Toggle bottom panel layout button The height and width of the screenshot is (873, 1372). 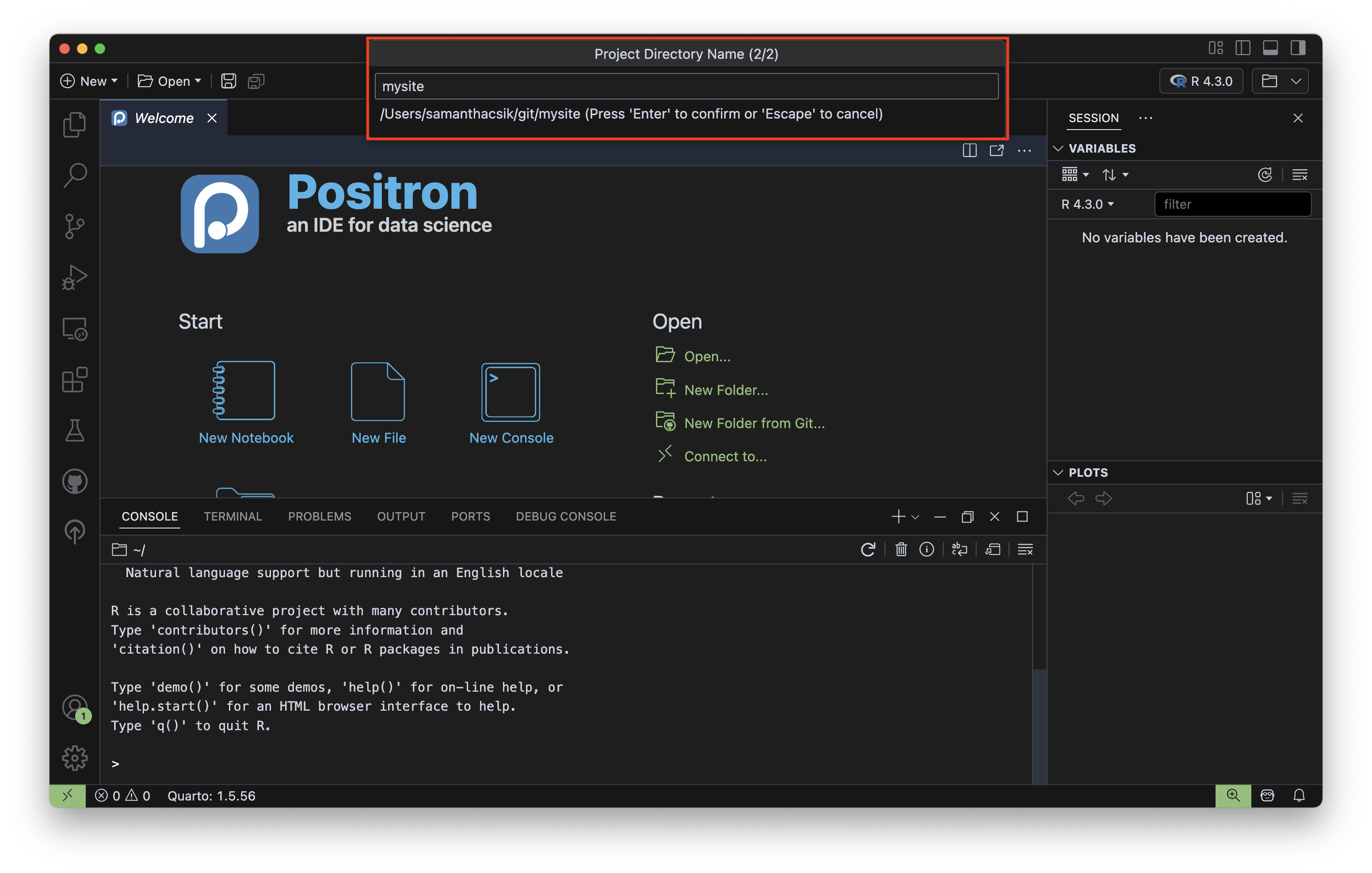pos(1270,48)
